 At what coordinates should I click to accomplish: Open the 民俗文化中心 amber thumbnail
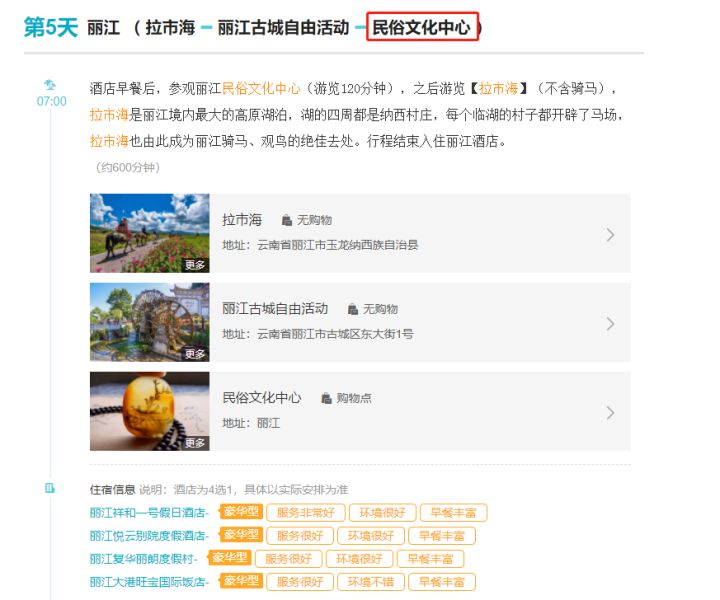pyautogui.click(x=149, y=411)
